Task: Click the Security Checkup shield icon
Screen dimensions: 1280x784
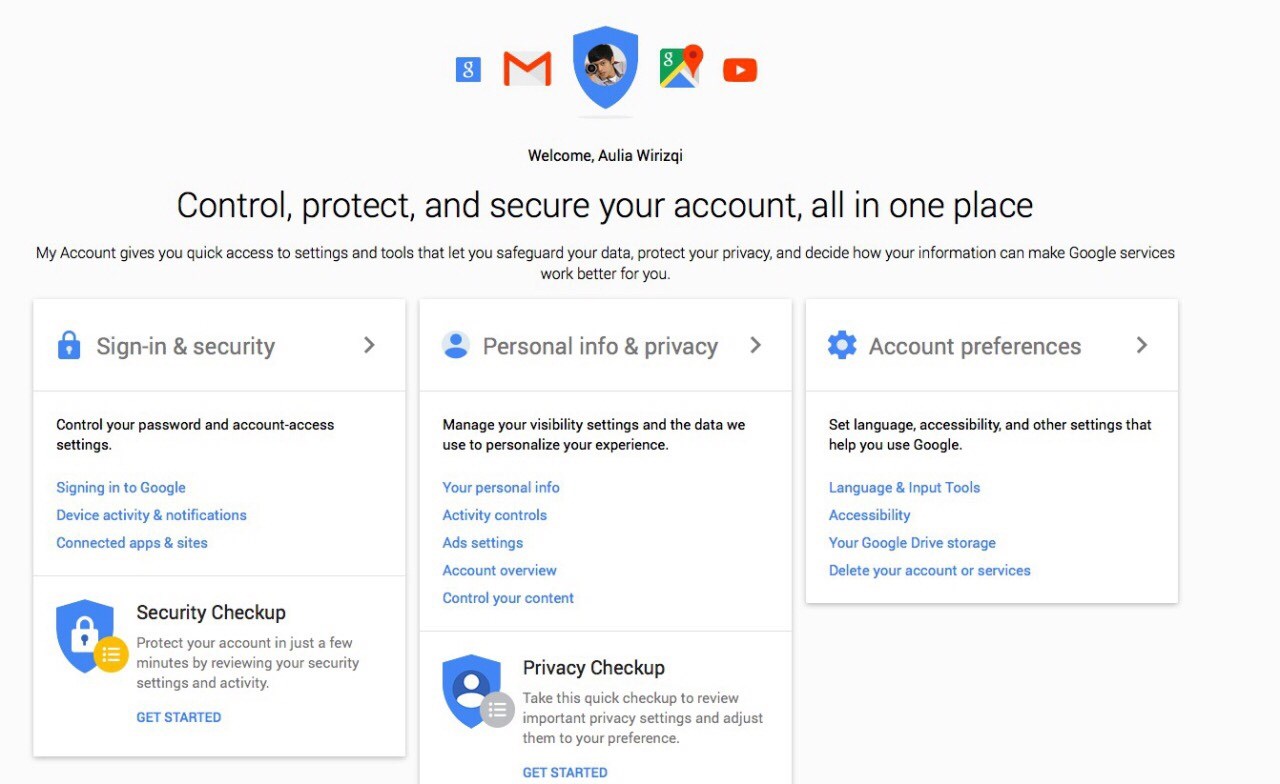Action: click(x=89, y=636)
